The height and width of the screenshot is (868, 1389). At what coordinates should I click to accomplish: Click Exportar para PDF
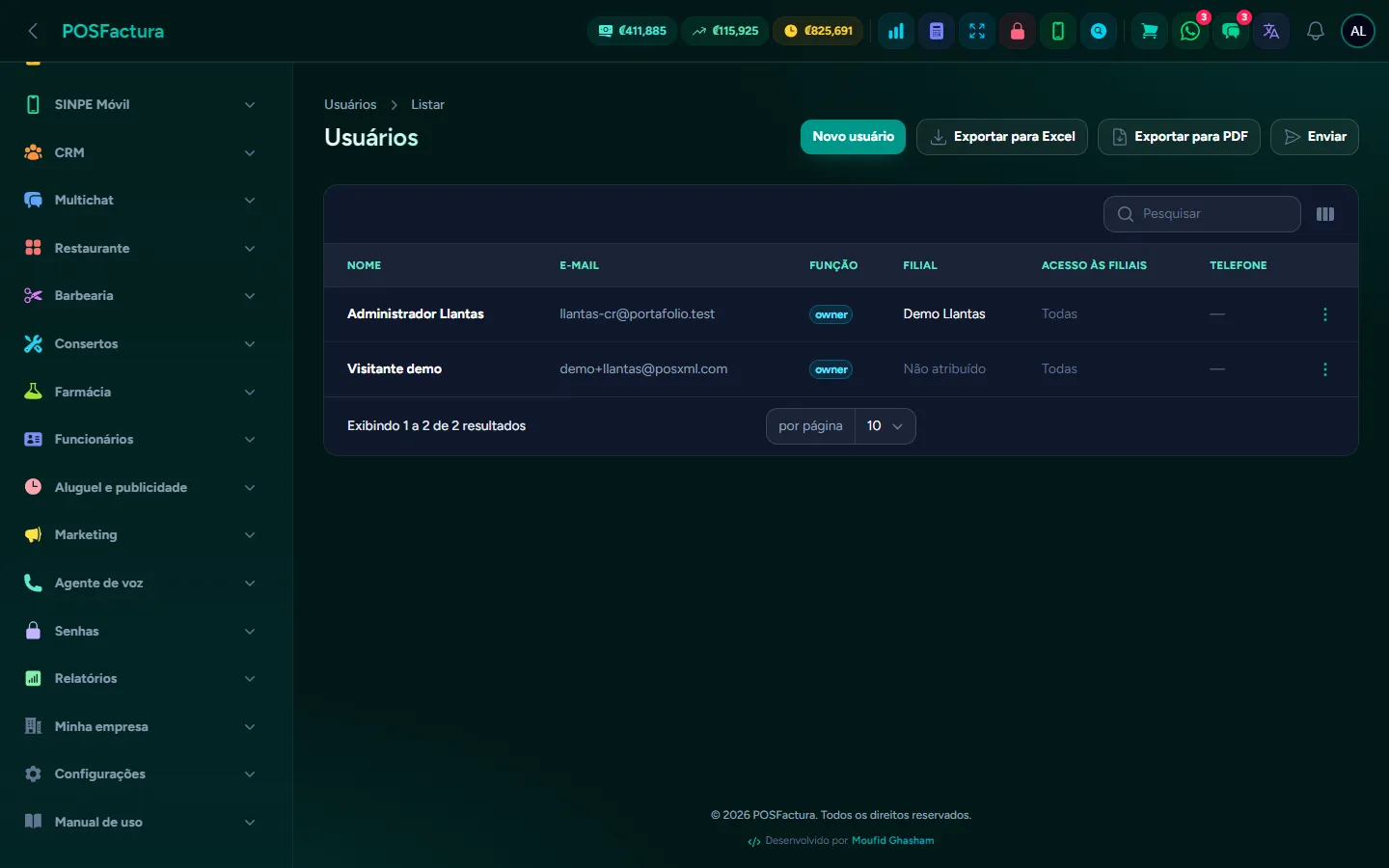tap(1179, 137)
